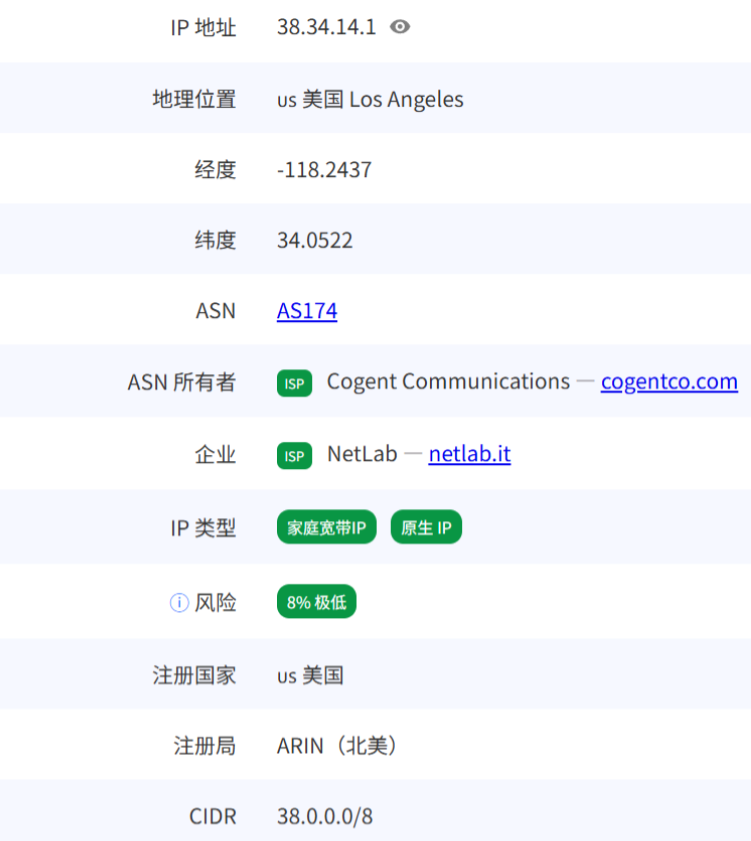Image resolution: width=751 pixels, height=841 pixels.
Task: Click the us flag code in 注册国家 row
Action: [286, 676]
